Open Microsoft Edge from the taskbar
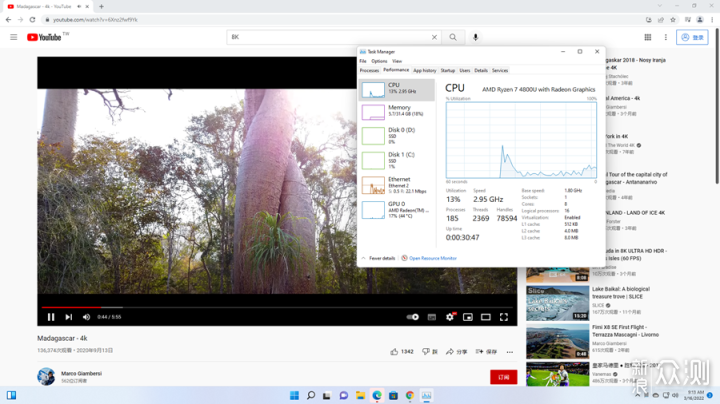 tap(377, 395)
